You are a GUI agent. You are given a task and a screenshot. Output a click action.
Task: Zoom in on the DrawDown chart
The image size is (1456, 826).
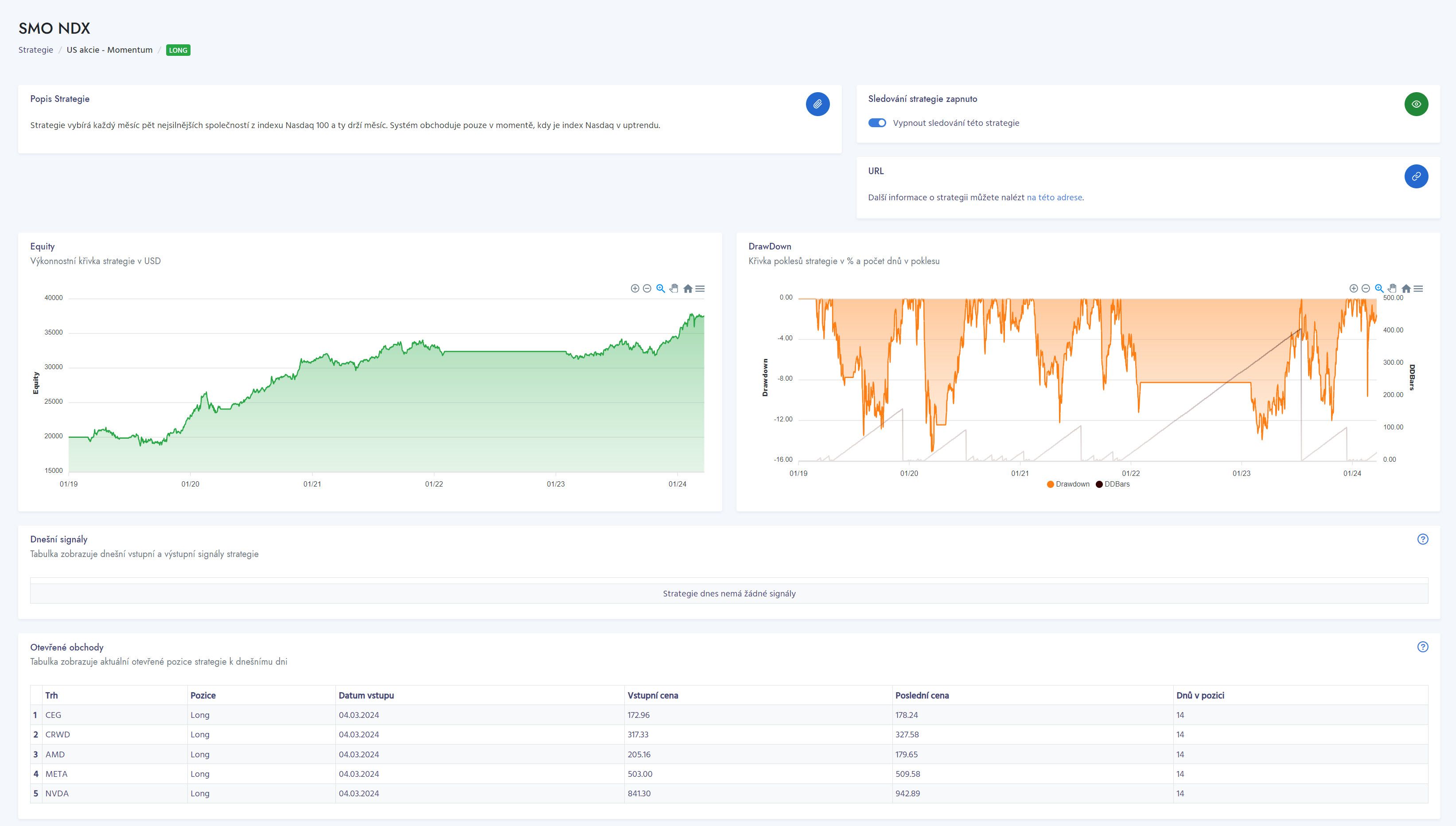click(x=1353, y=289)
